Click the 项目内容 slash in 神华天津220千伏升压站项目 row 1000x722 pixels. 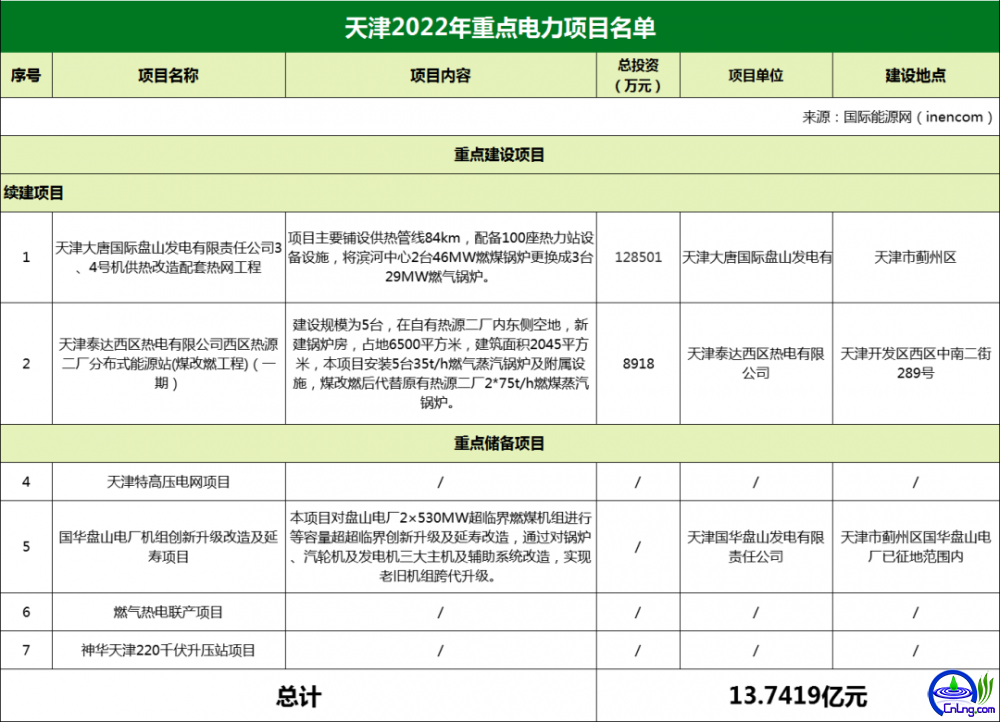440,651
